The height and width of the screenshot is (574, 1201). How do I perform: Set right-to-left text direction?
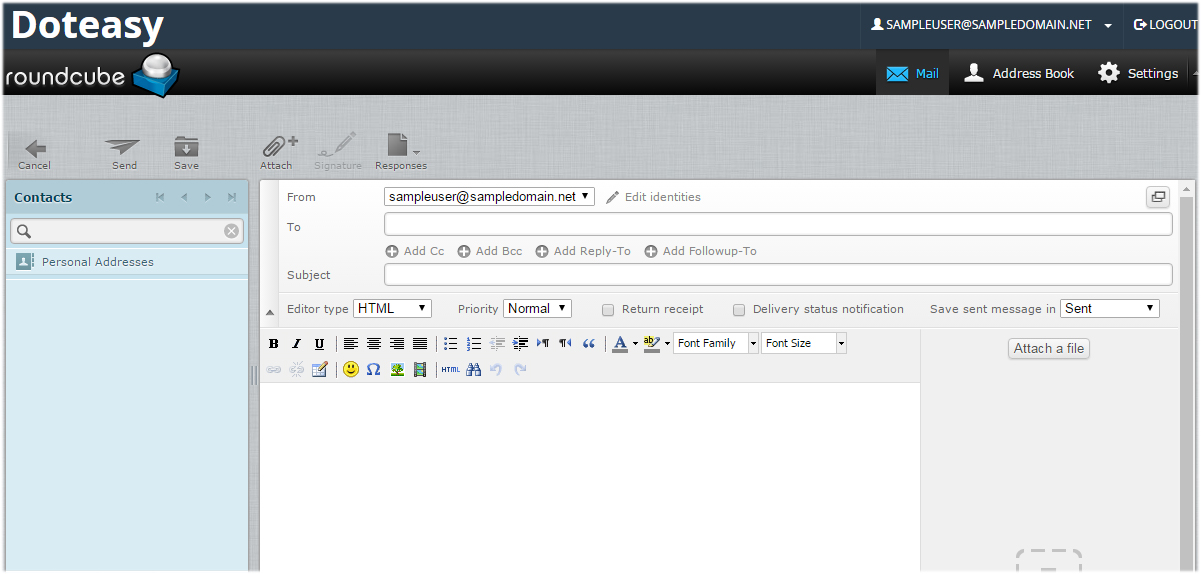(566, 343)
